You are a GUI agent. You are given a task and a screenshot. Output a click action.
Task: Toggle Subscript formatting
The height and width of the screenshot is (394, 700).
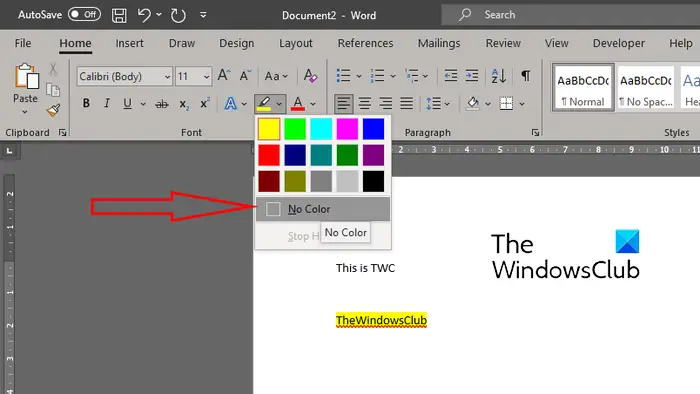[x=183, y=104]
